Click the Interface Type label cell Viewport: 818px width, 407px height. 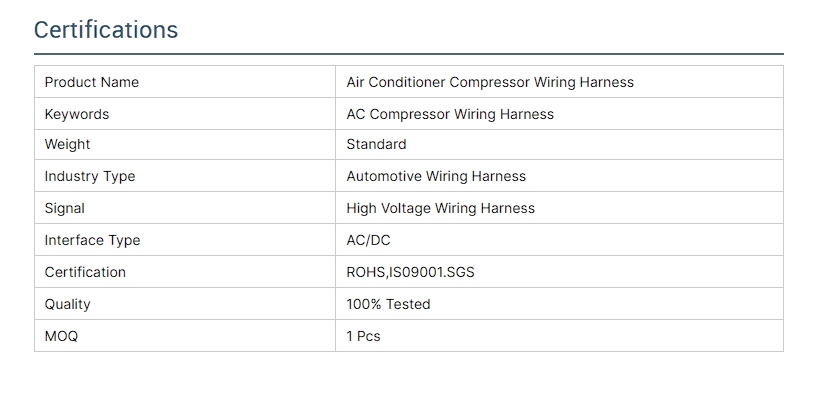pyautogui.click(x=93, y=240)
